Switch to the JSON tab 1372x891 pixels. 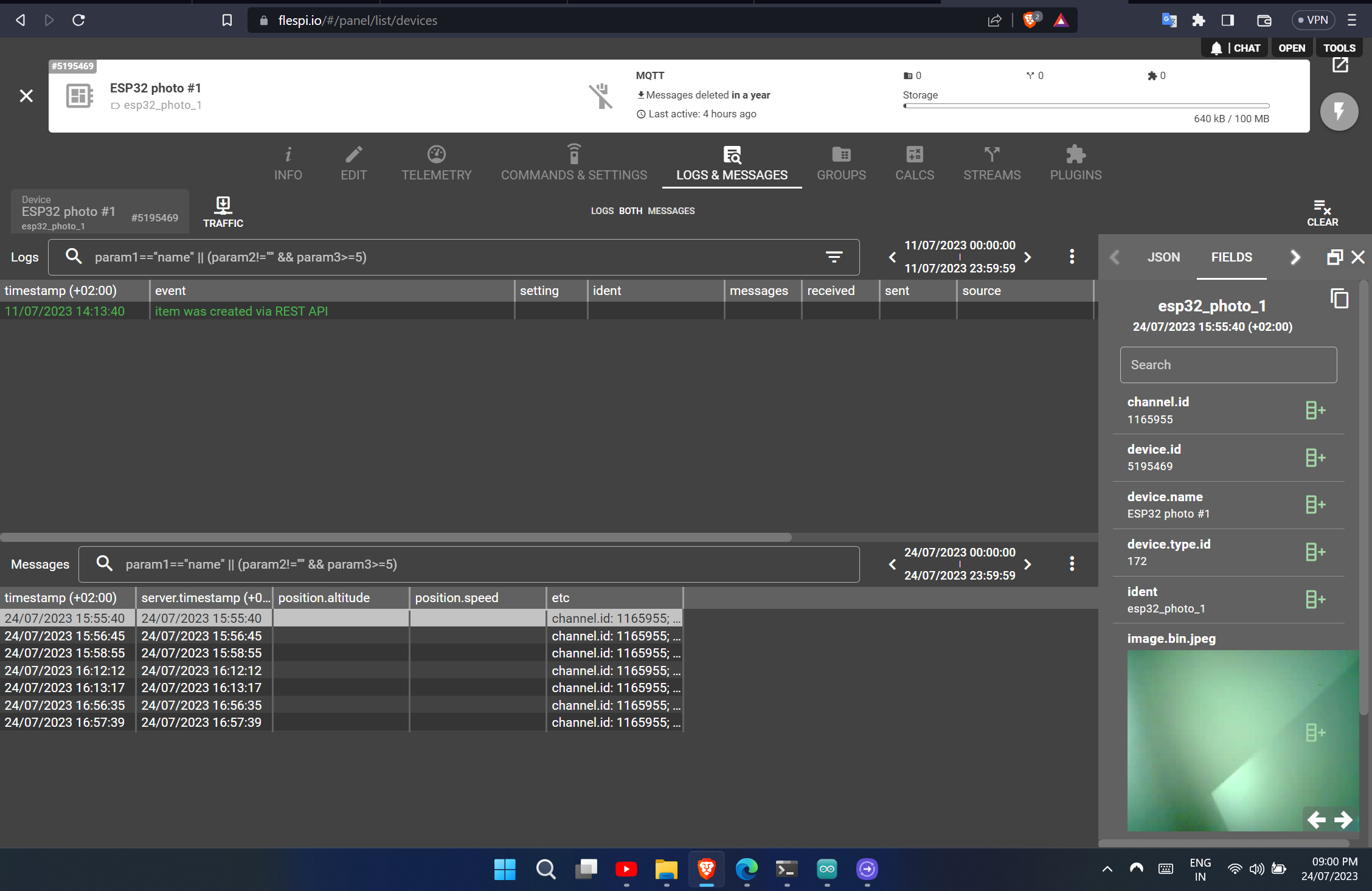point(1163,257)
